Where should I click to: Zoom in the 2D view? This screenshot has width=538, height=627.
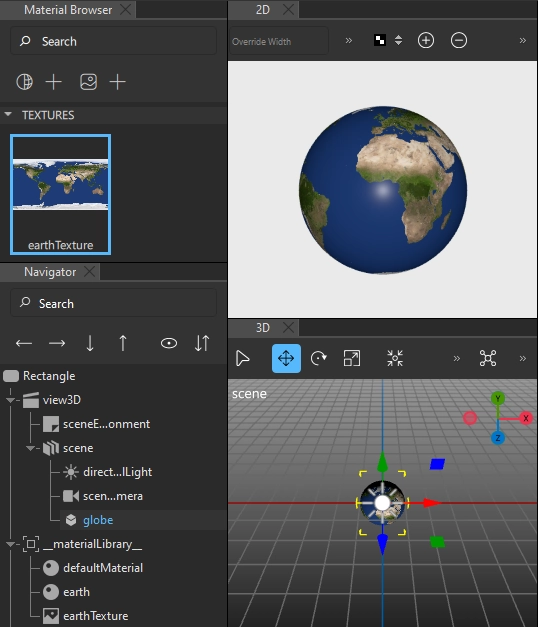pyautogui.click(x=426, y=40)
